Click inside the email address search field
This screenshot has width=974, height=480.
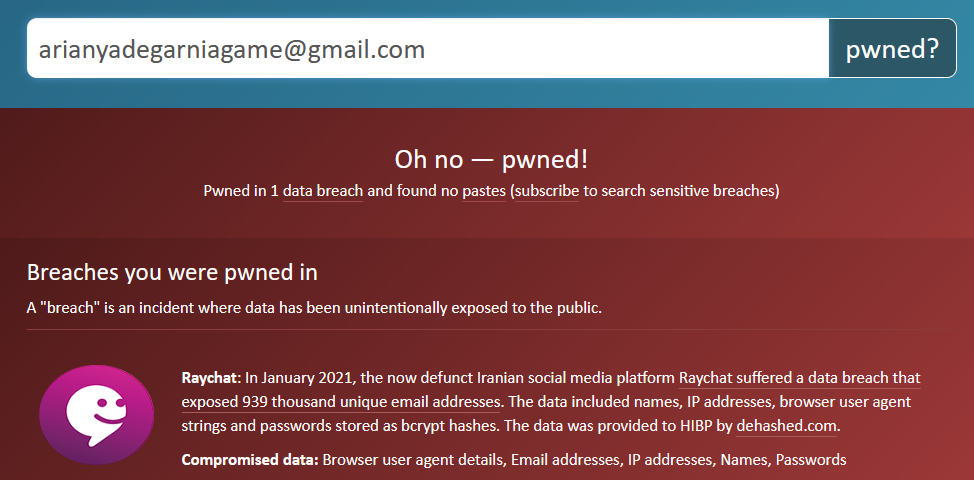pos(427,48)
